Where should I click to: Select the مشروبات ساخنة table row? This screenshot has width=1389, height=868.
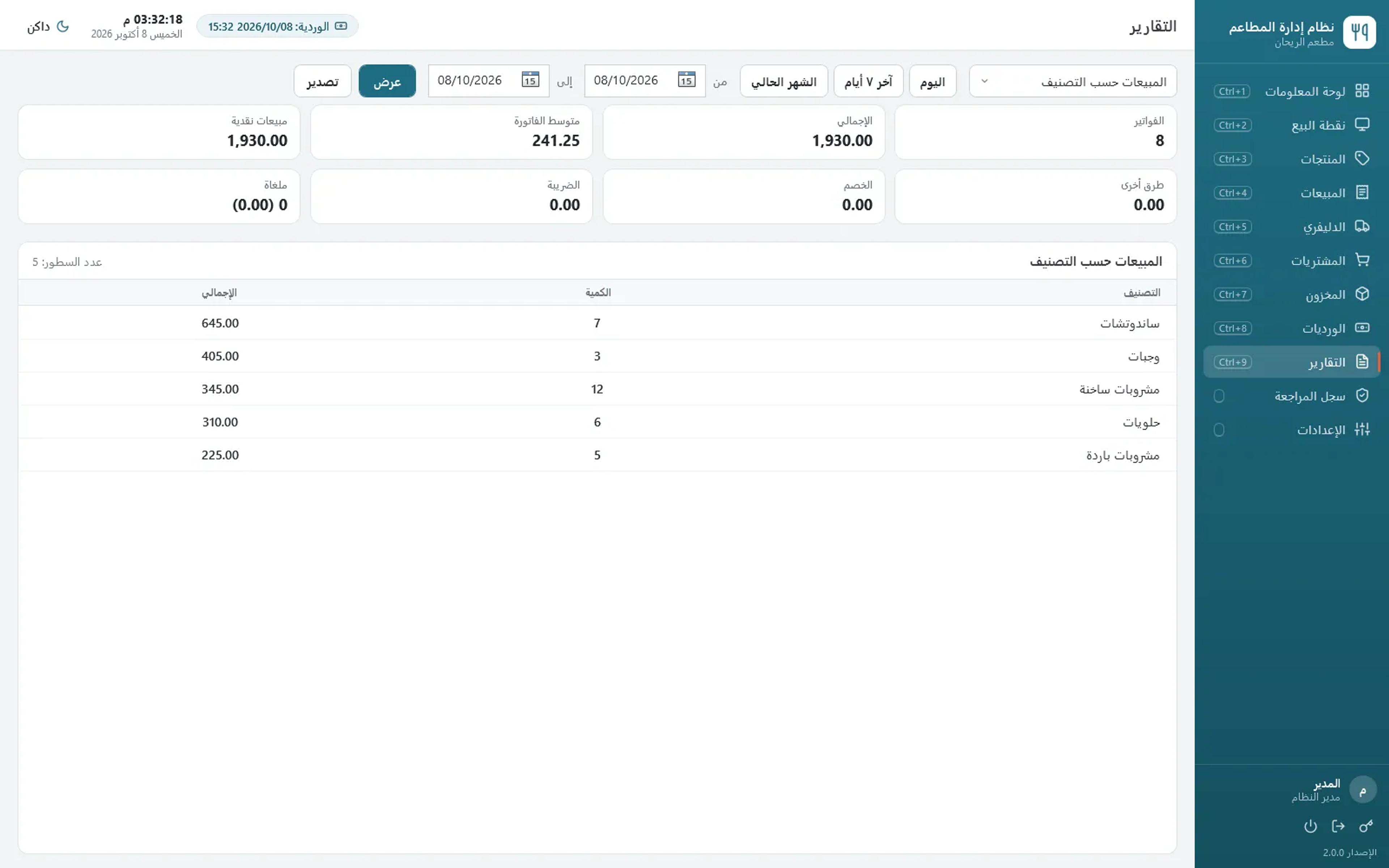(598, 389)
